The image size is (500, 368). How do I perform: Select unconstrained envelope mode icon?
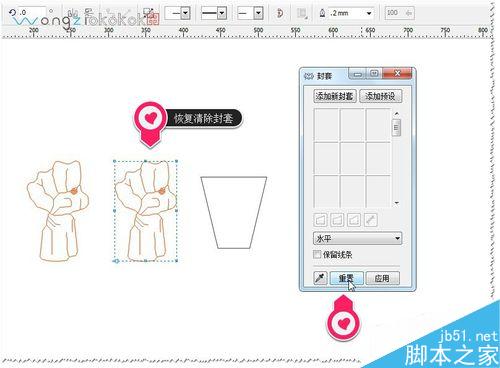370,220
